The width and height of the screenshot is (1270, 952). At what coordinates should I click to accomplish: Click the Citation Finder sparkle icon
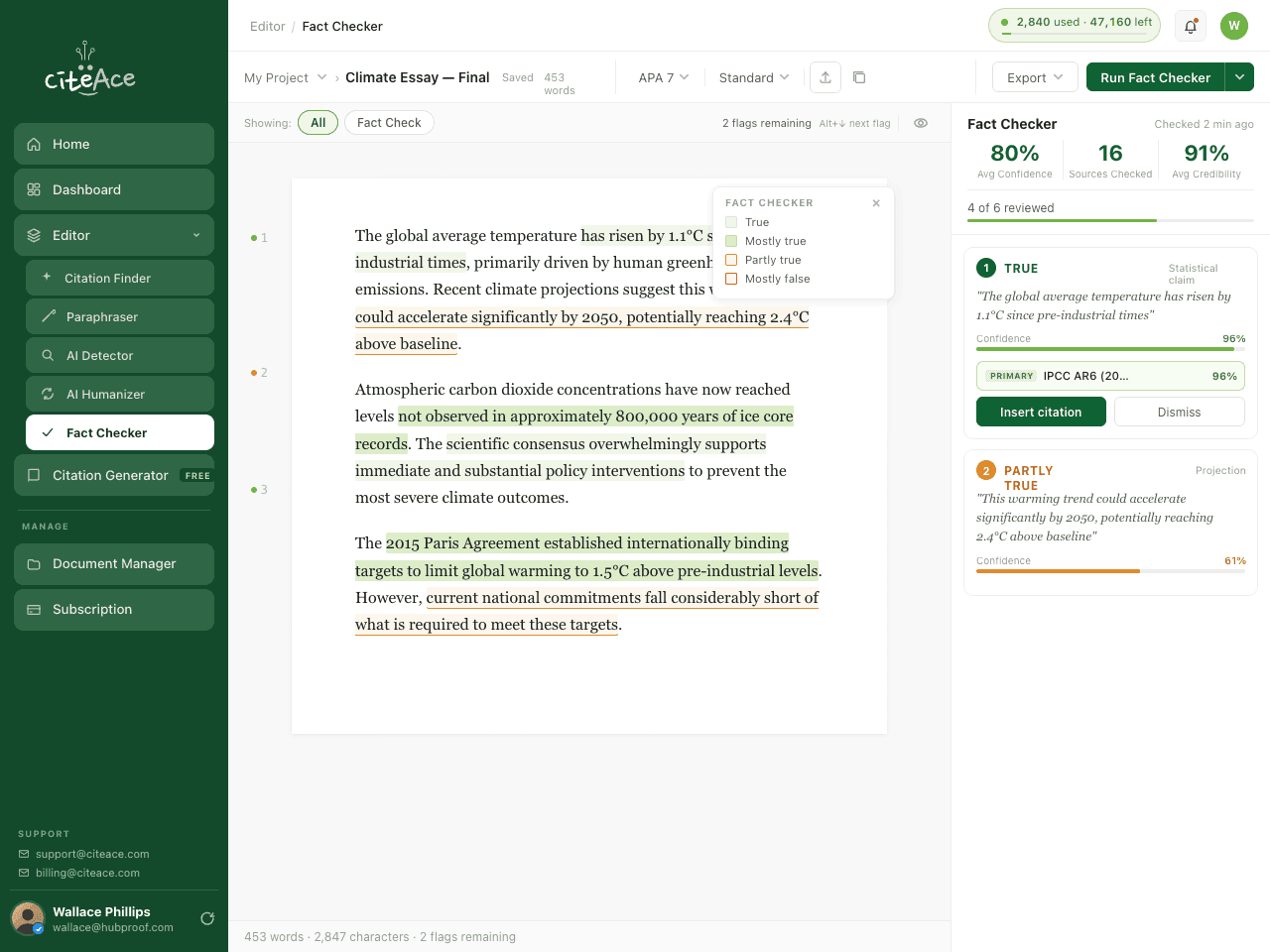point(47,277)
